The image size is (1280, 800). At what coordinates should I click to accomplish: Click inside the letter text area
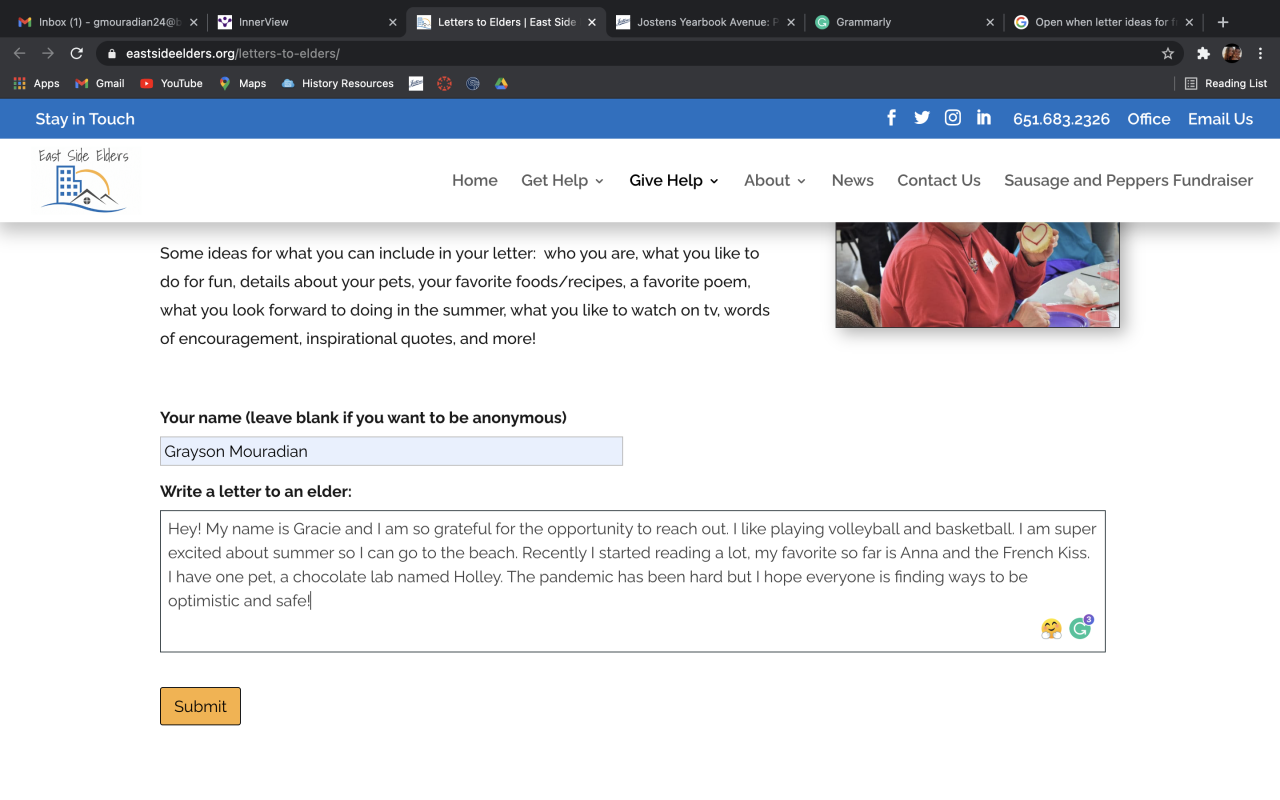tap(633, 581)
